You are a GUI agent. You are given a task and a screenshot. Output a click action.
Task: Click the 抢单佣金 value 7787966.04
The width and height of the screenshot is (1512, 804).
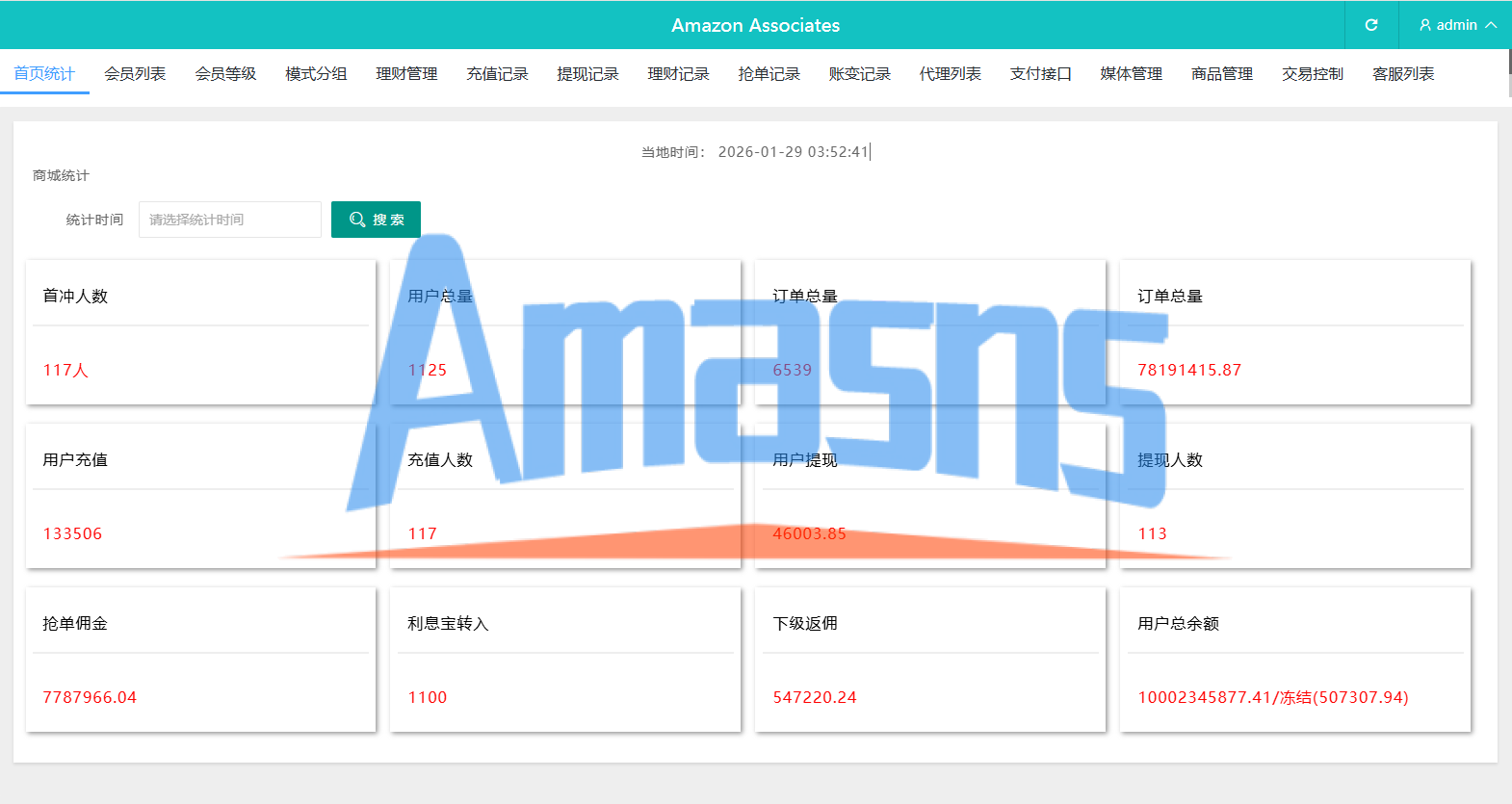90,697
